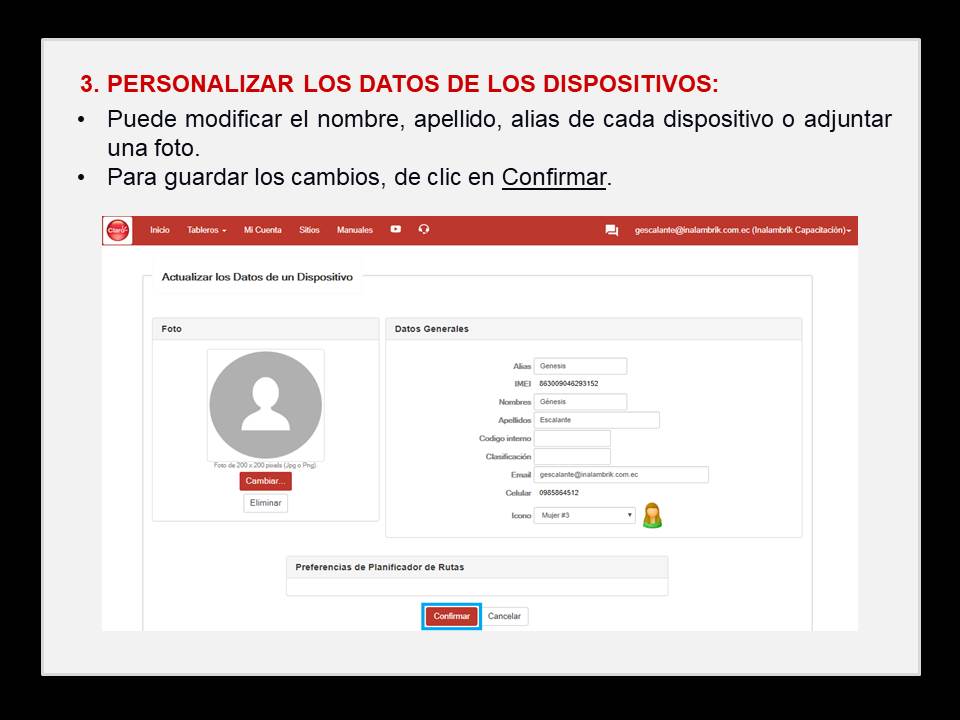Click the Eliminar photo button
This screenshot has width=960, height=720.
[266, 503]
